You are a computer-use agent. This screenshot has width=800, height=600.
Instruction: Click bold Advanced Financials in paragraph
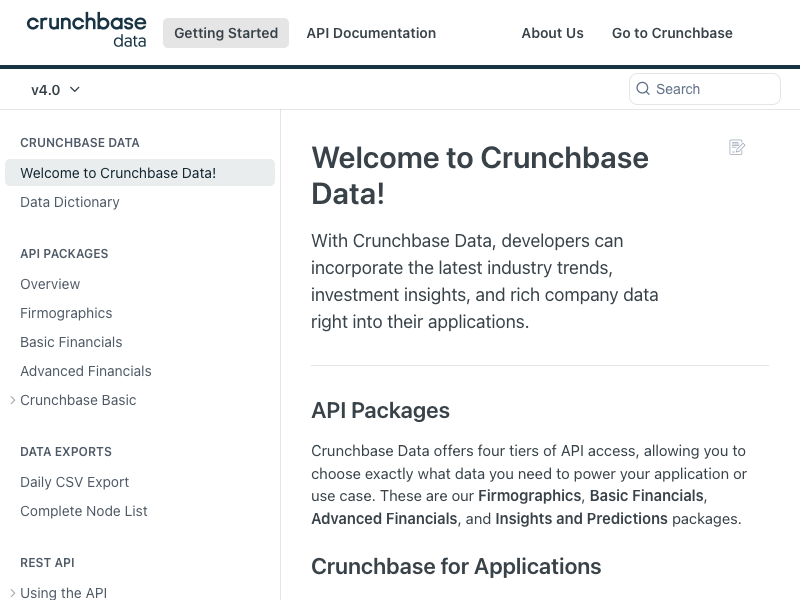(x=384, y=519)
